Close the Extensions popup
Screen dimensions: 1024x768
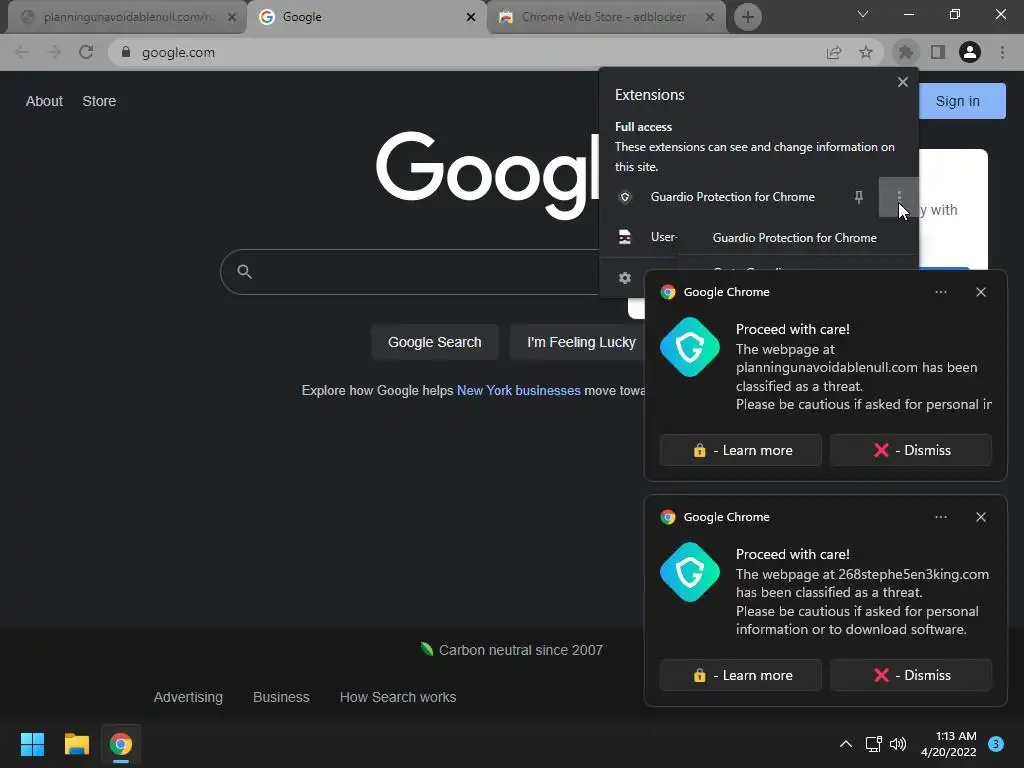point(903,82)
